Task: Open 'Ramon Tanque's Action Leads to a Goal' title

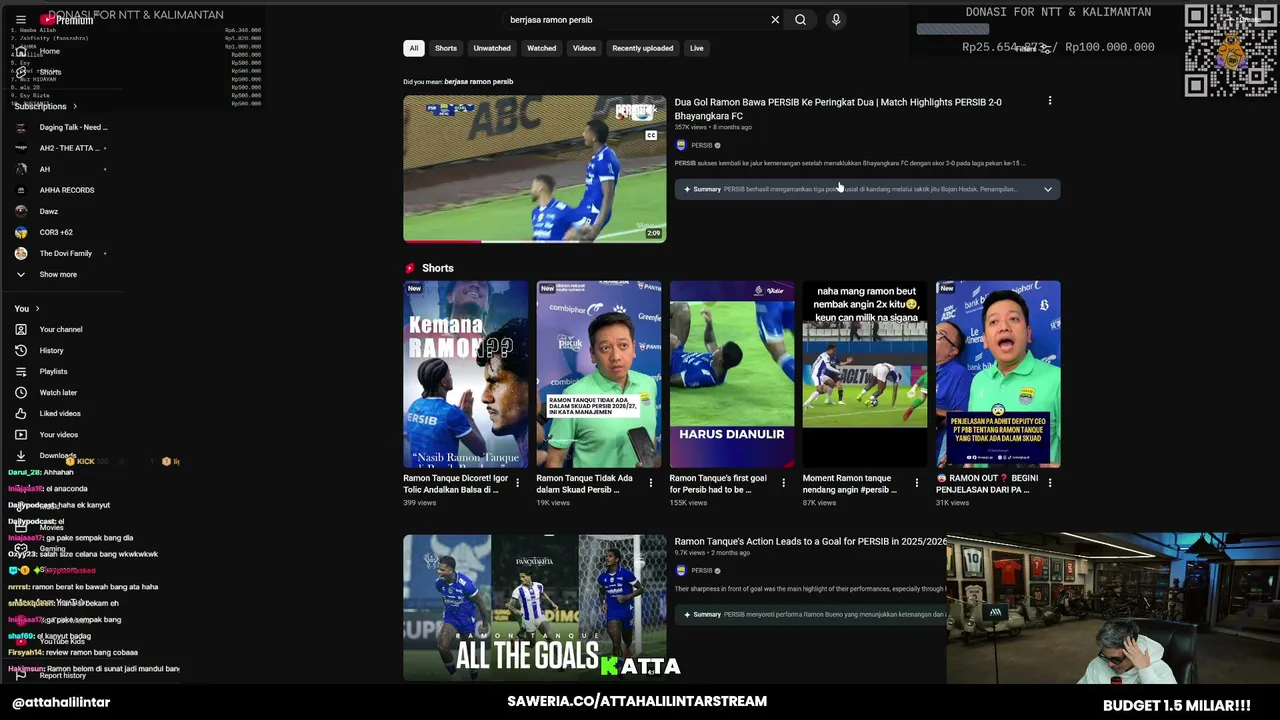Action: [810, 541]
